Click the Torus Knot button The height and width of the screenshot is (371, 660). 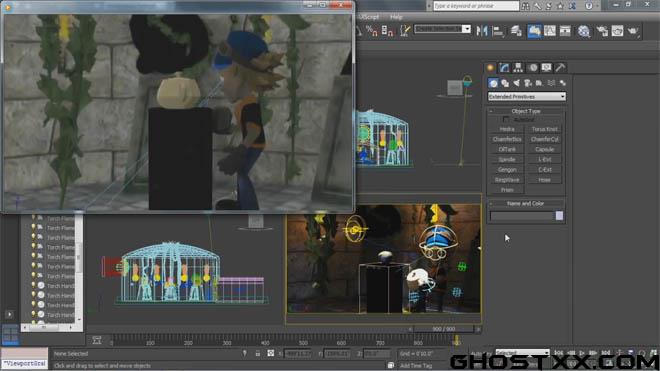[x=545, y=129]
